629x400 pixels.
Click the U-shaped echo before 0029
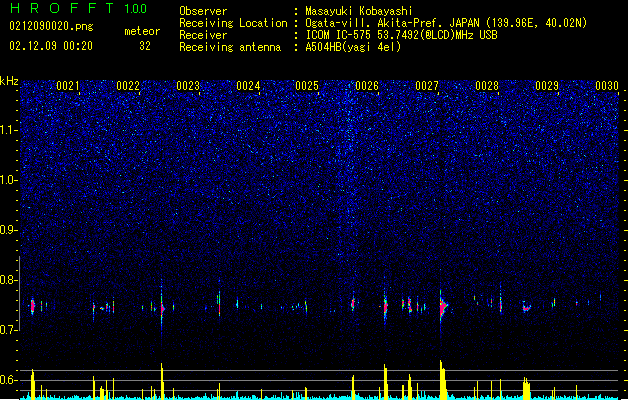(x=527, y=307)
